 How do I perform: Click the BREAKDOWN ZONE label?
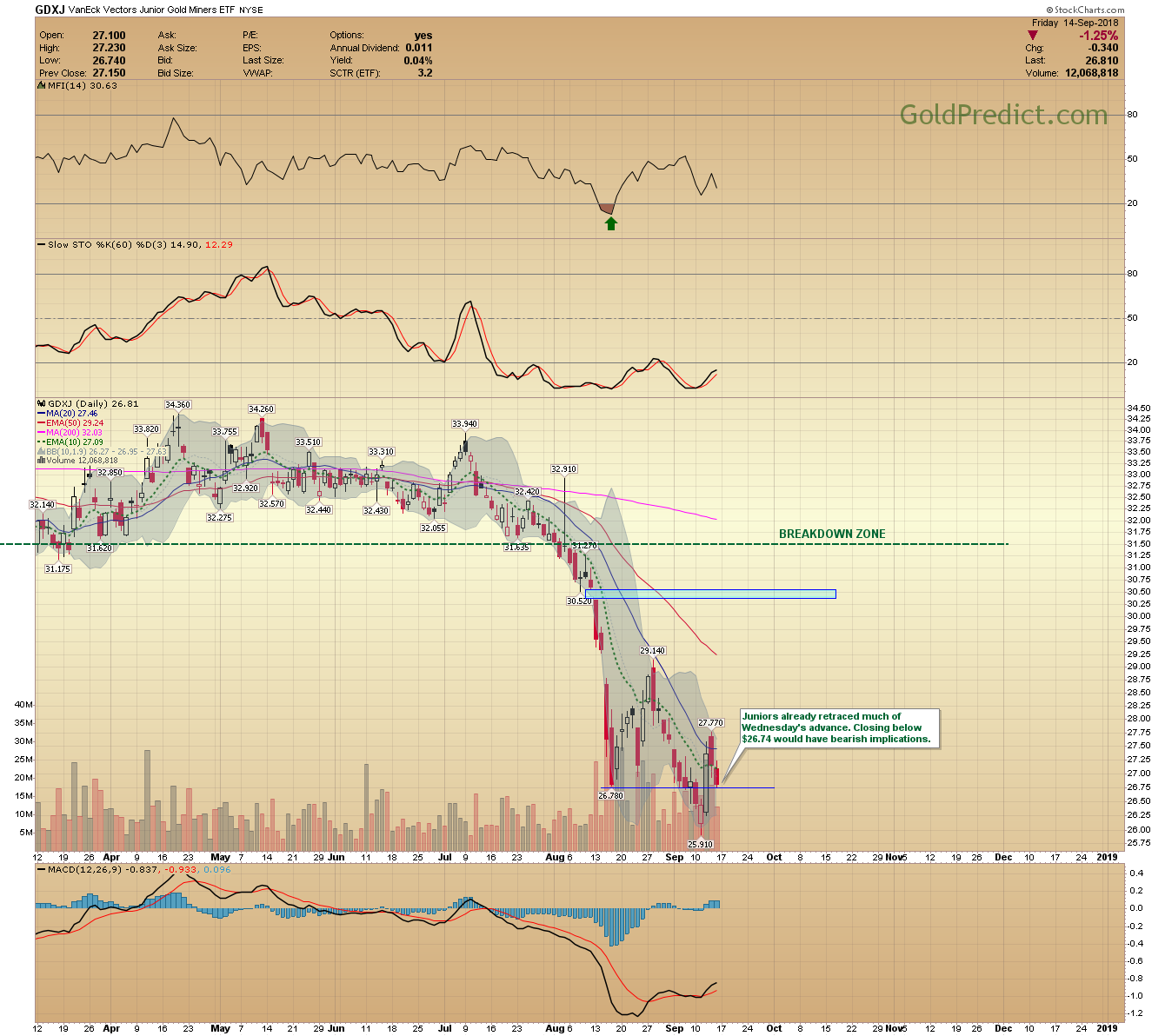[832, 535]
